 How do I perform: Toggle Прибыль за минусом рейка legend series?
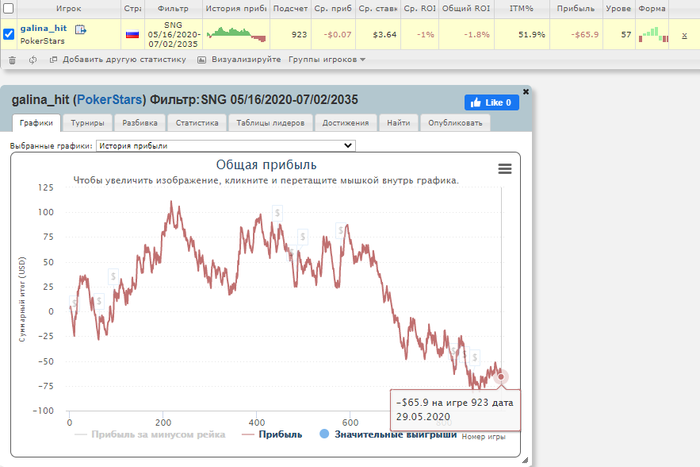coord(150,434)
